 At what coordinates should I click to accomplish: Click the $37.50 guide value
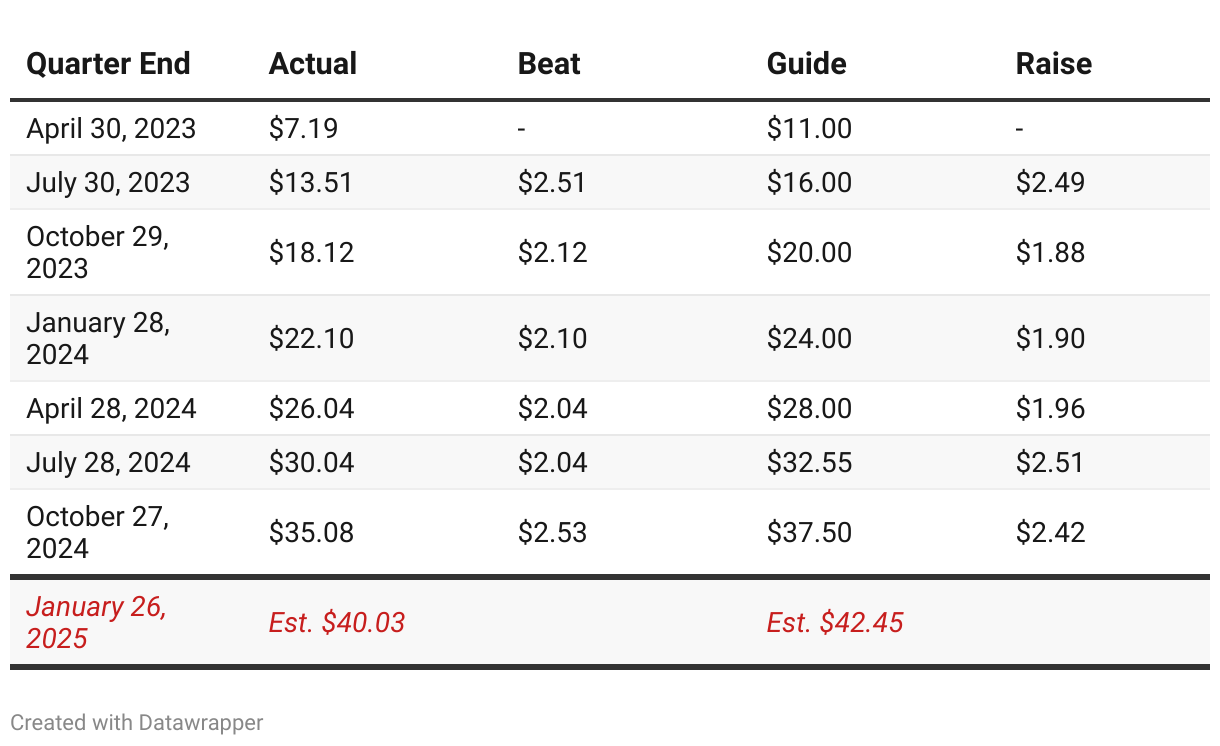[x=809, y=532]
